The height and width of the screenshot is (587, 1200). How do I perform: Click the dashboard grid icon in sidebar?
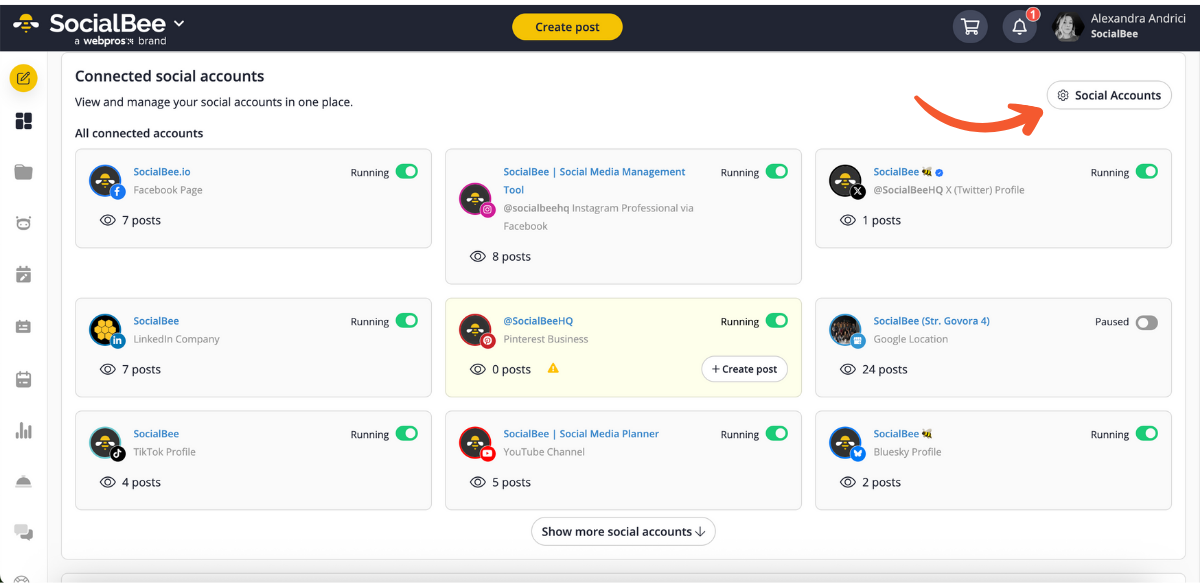click(24, 121)
